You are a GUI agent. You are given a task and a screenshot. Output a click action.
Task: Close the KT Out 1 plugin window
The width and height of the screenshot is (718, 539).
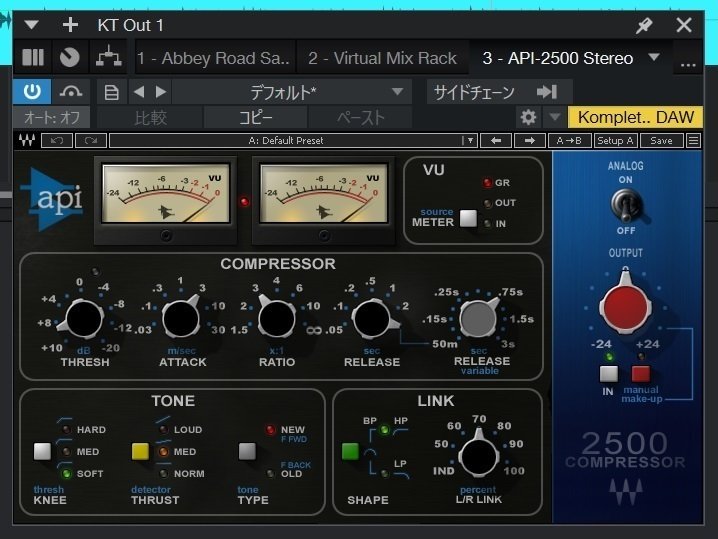click(684, 25)
